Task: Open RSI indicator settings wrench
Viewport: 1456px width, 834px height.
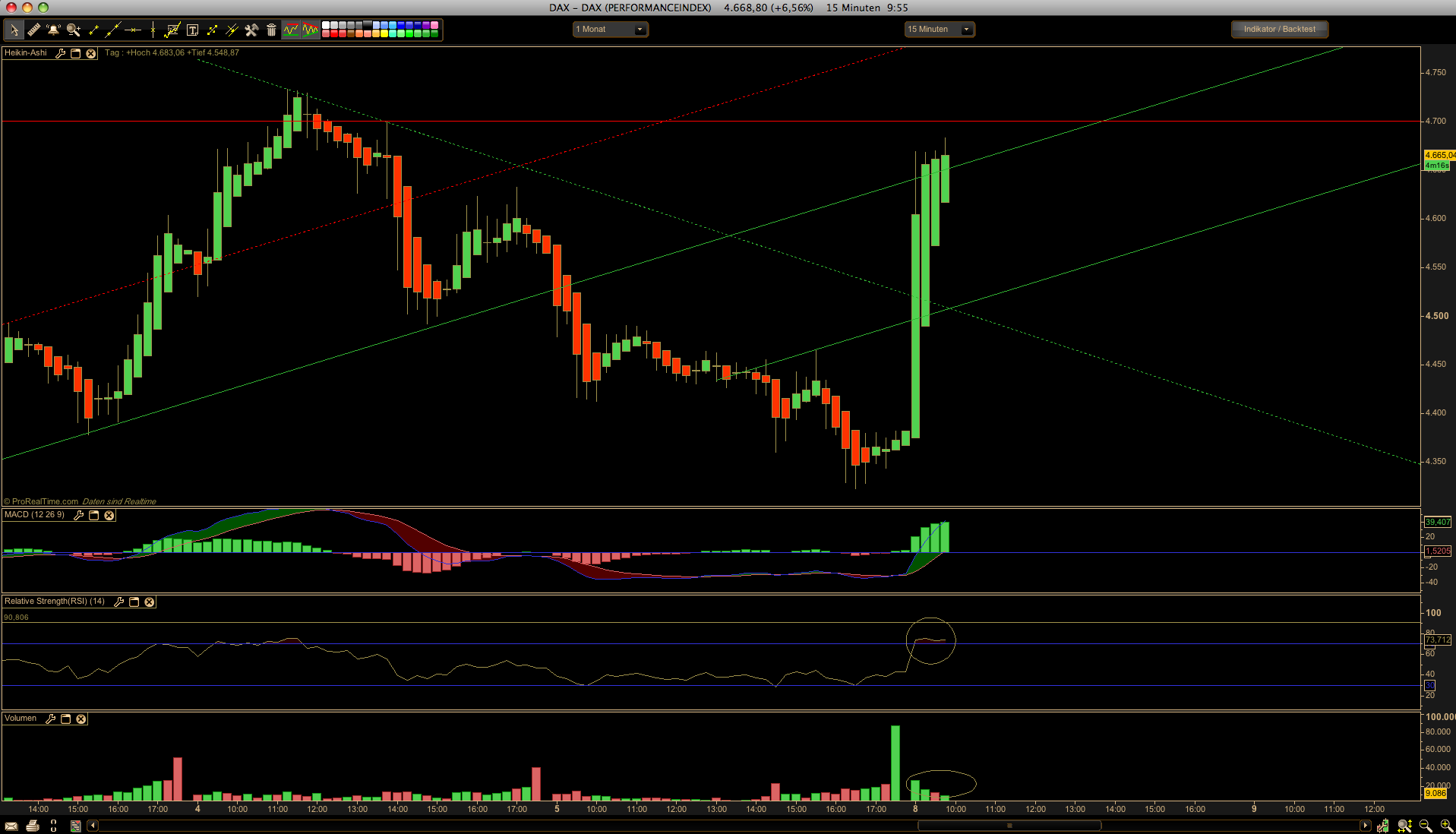Action: click(x=119, y=602)
